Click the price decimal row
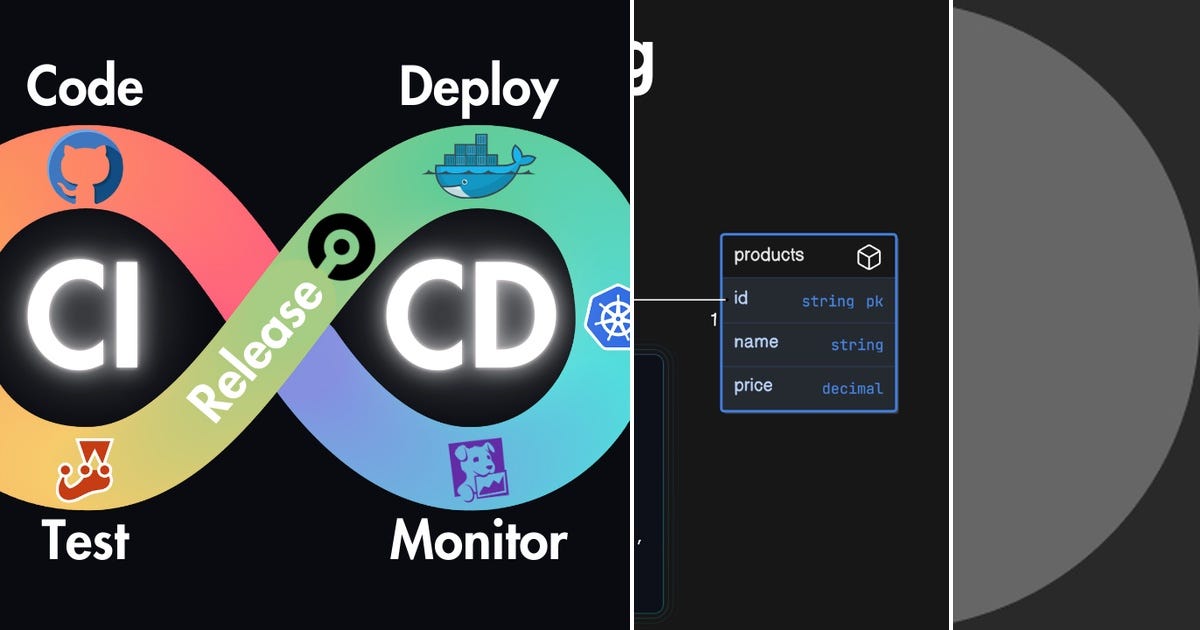1200x630 pixels. tap(805, 386)
